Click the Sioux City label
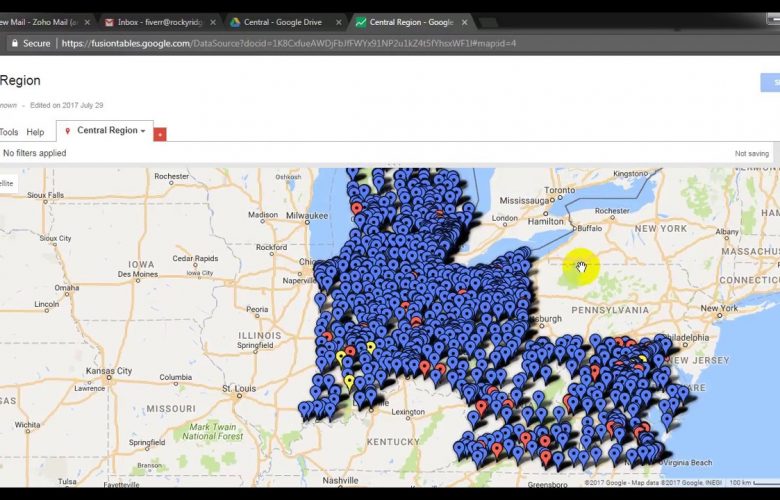Viewport: 780px width, 500px height. 55,238
